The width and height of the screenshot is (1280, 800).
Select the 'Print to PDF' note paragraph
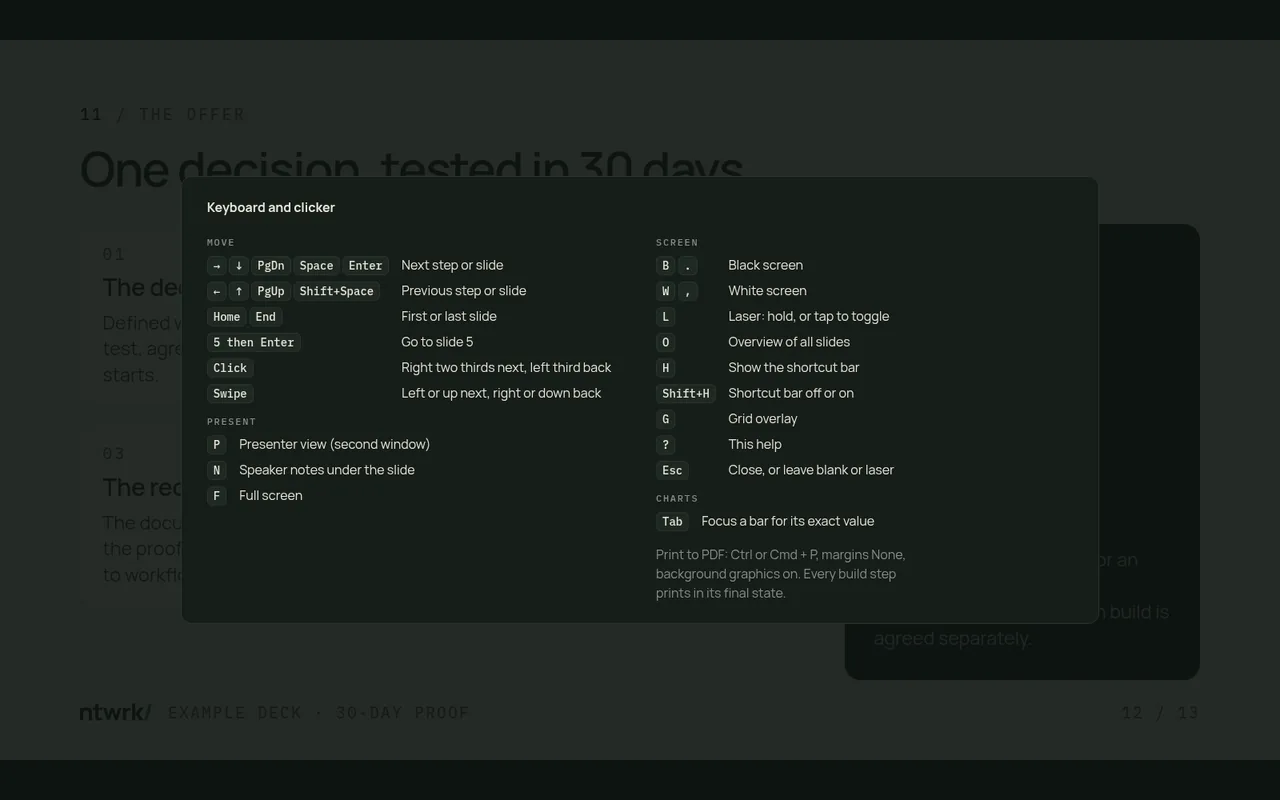[781, 574]
